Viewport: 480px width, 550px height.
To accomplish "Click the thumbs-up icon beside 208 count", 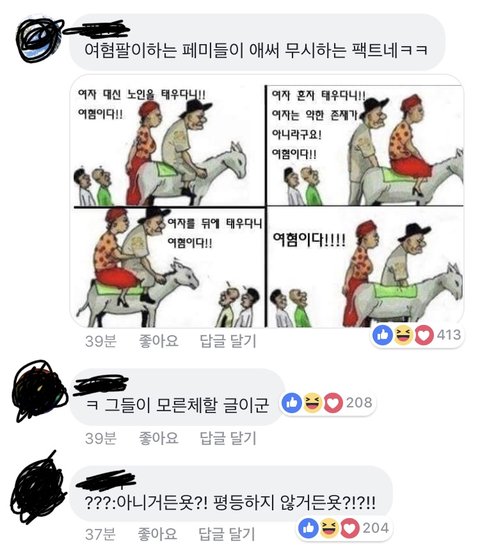I will [x=292, y=403].
